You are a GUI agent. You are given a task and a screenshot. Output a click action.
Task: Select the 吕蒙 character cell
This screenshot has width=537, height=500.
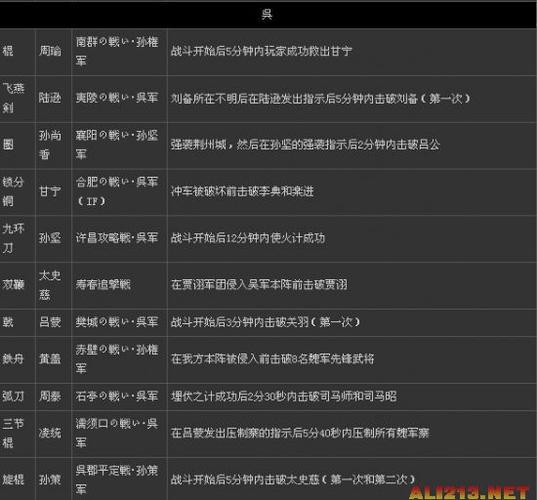coord(53,323)
